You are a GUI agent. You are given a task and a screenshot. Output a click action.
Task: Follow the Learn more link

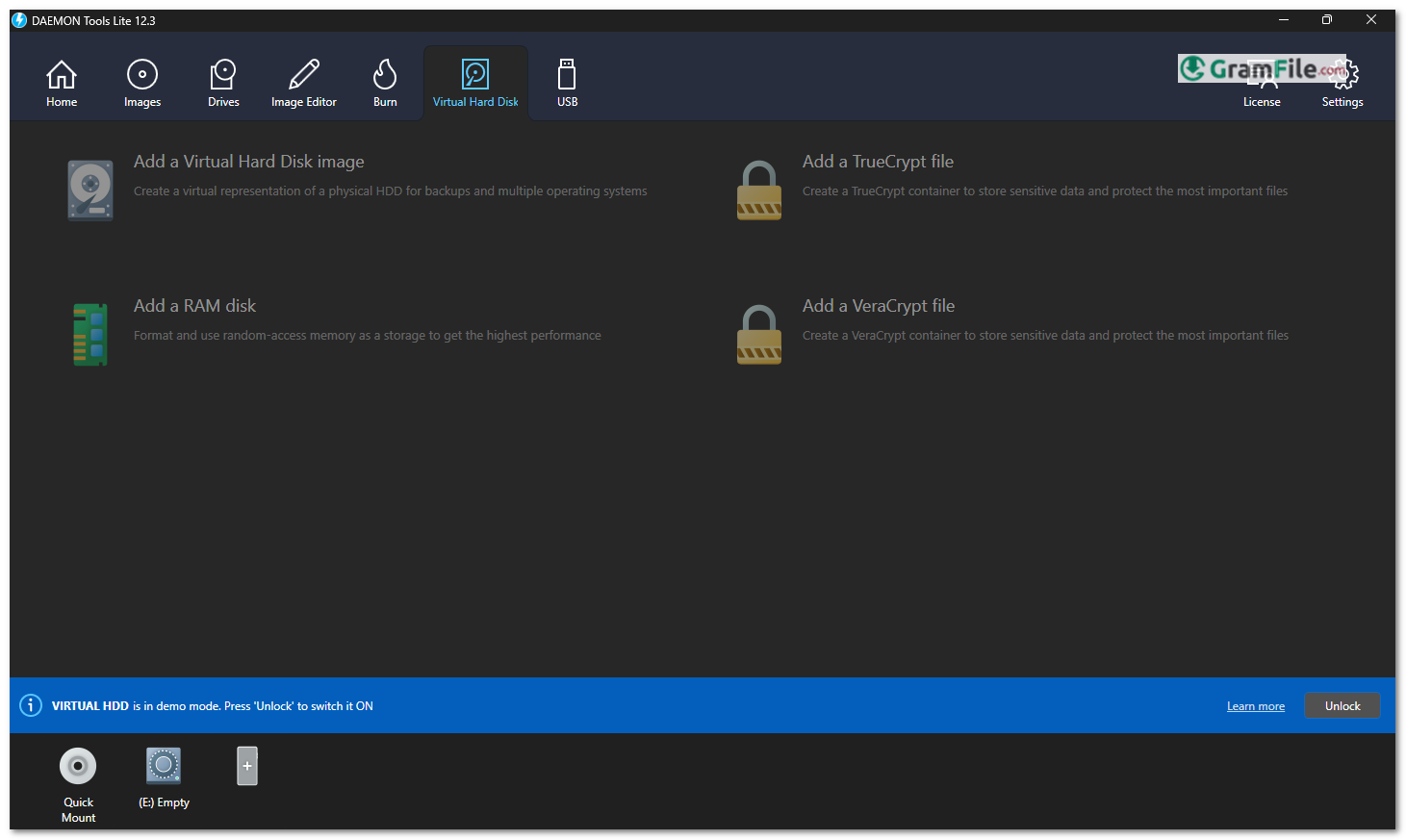tap(1255, 706)
